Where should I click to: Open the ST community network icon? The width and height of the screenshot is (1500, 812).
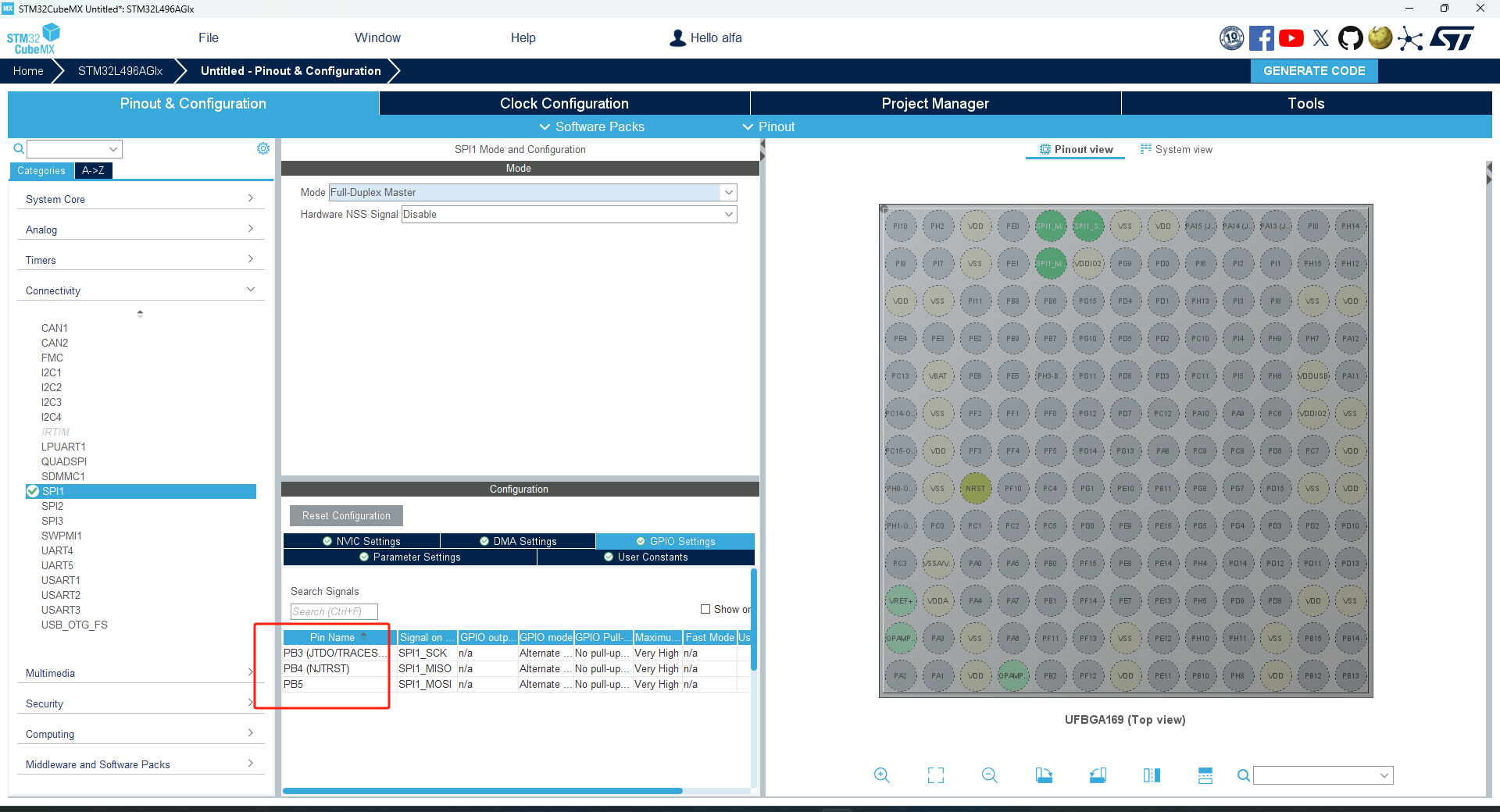tap(1410, 38)
